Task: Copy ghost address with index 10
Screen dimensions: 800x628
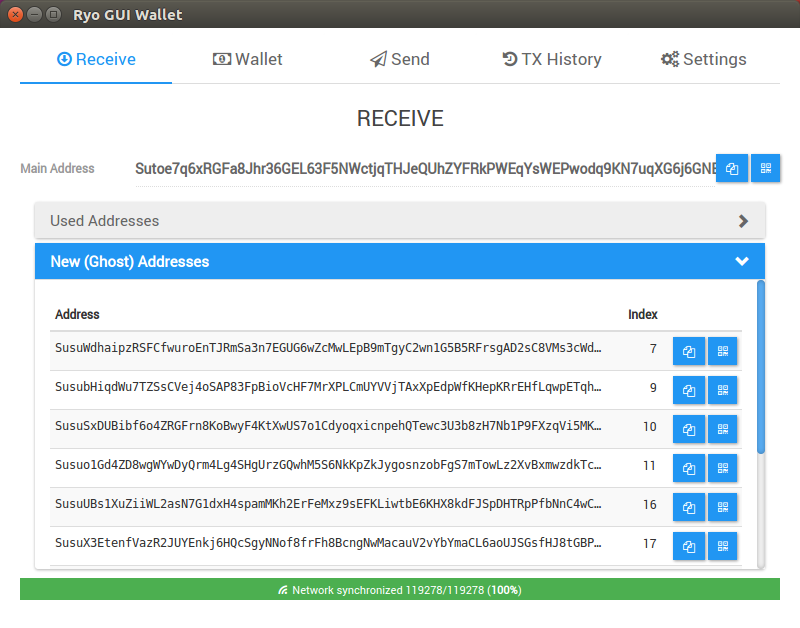Action: [x=689, y=429]
